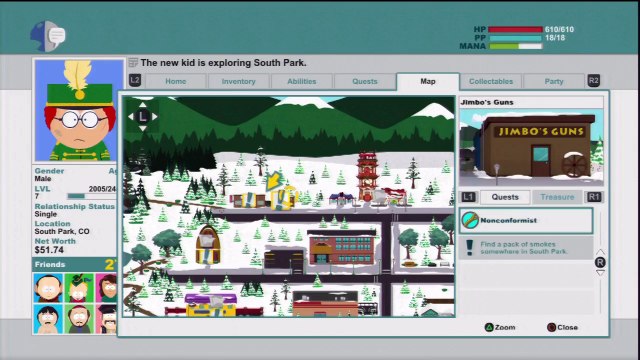Click the yellow arrow location marker on map
The height and width of the screenshot is (360, 640).
(x=273, y=180)
